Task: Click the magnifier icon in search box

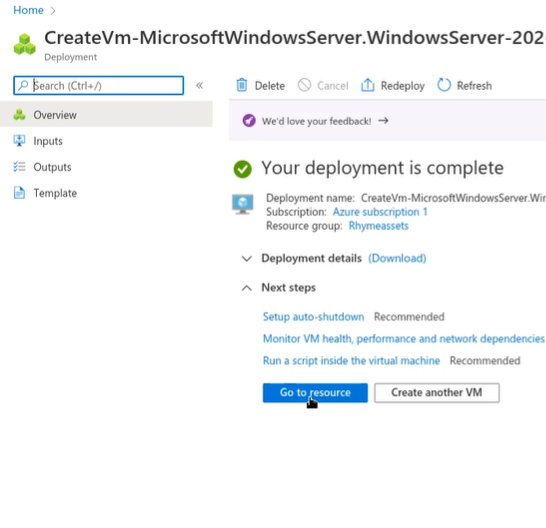Action: (23, 85)
